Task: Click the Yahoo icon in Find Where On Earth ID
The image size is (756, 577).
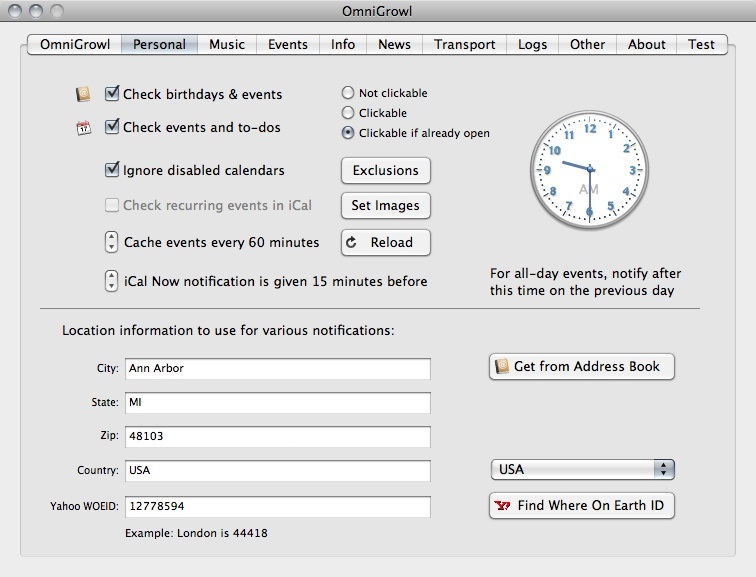Action: click(502, 505)
